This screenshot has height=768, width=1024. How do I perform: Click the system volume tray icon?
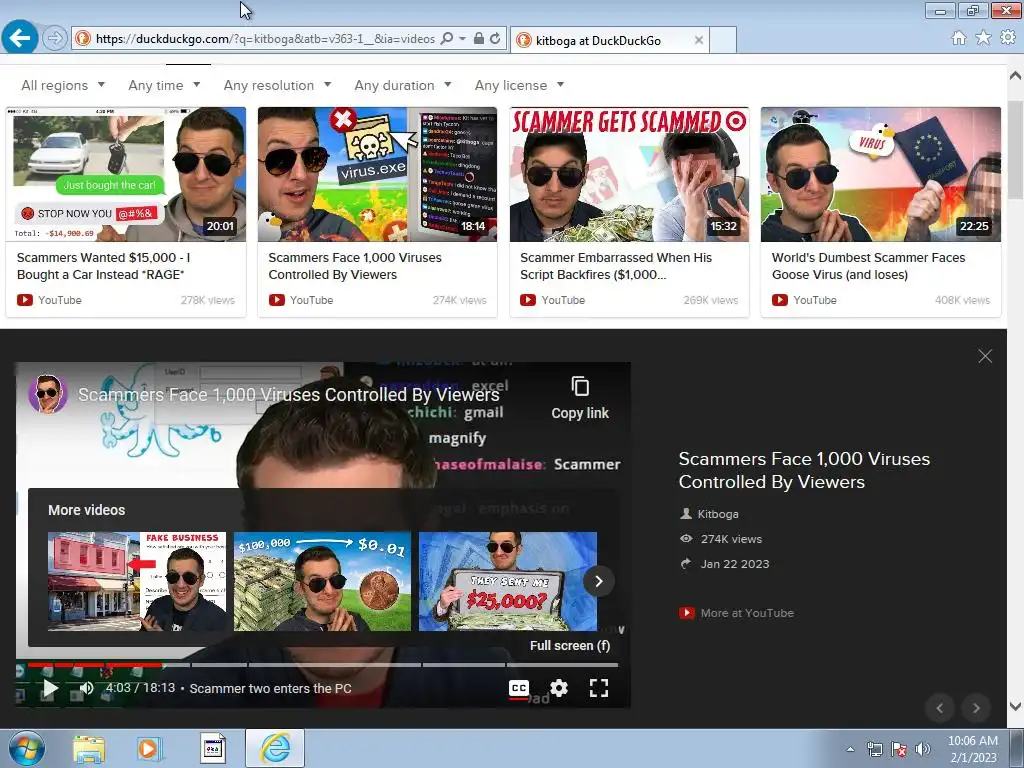(x=922, y=749)
